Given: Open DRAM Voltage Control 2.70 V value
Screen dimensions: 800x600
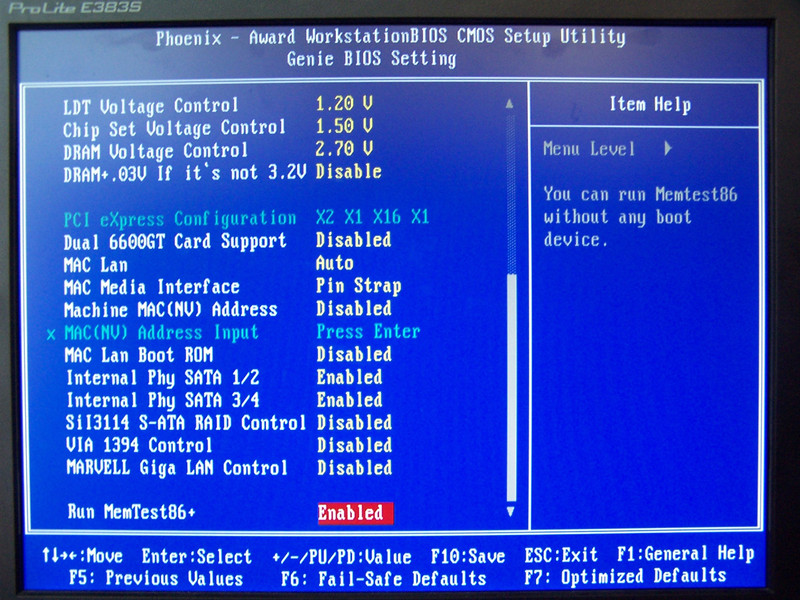Looking at the screenshot, I should [344, 149].
